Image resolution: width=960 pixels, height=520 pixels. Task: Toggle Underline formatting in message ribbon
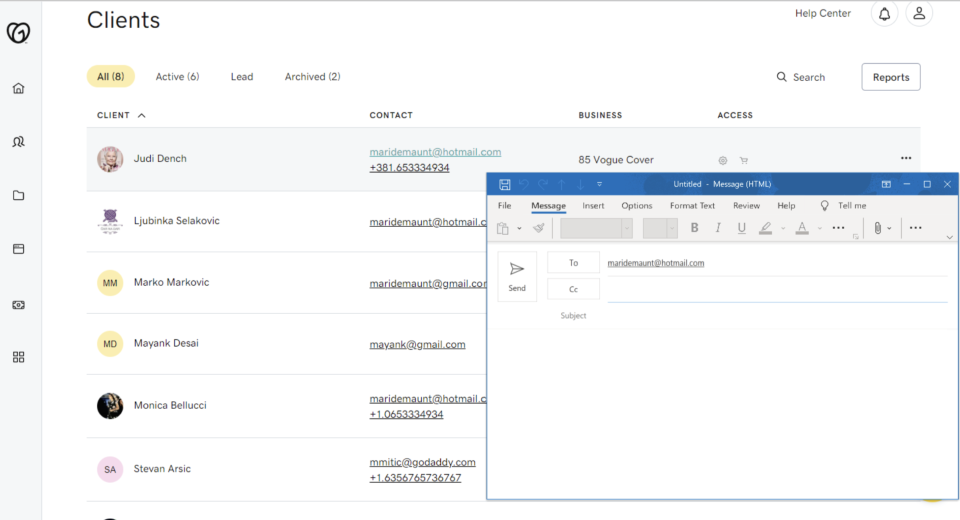point(741,228)
